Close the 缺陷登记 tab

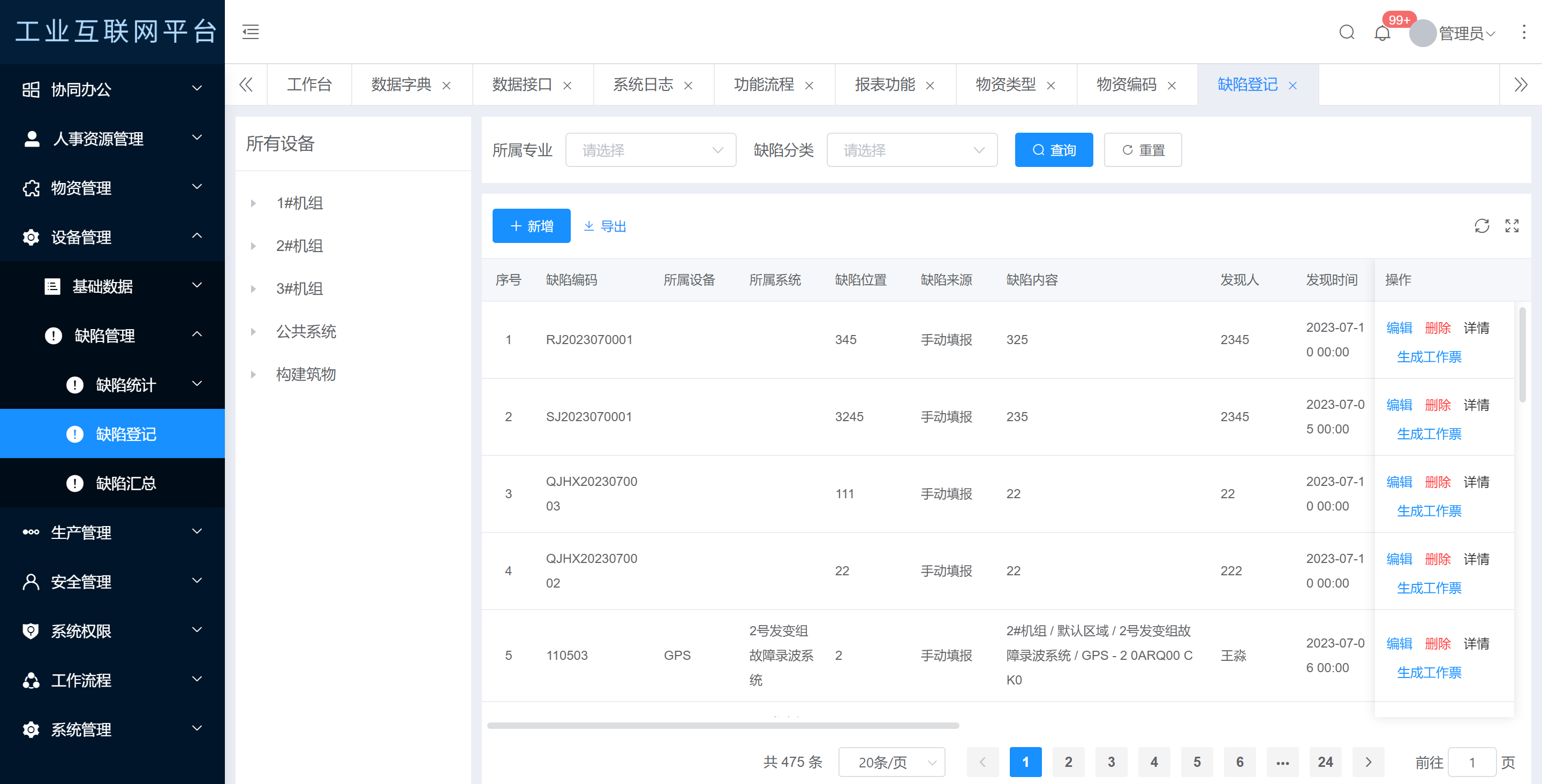click(x=1293, y=86)
